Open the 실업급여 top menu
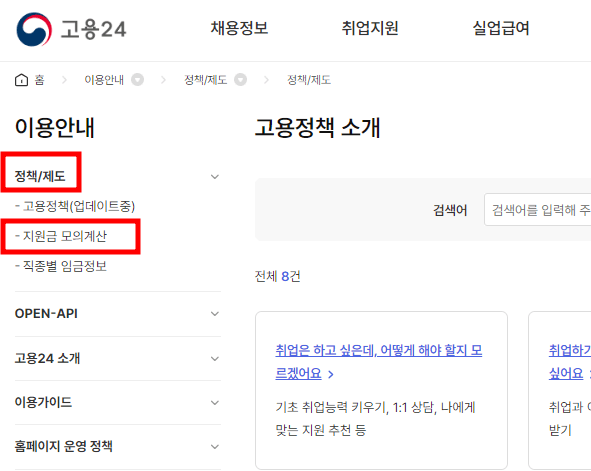The height and width of the screenshot is (471, 591). click(501, 28)
